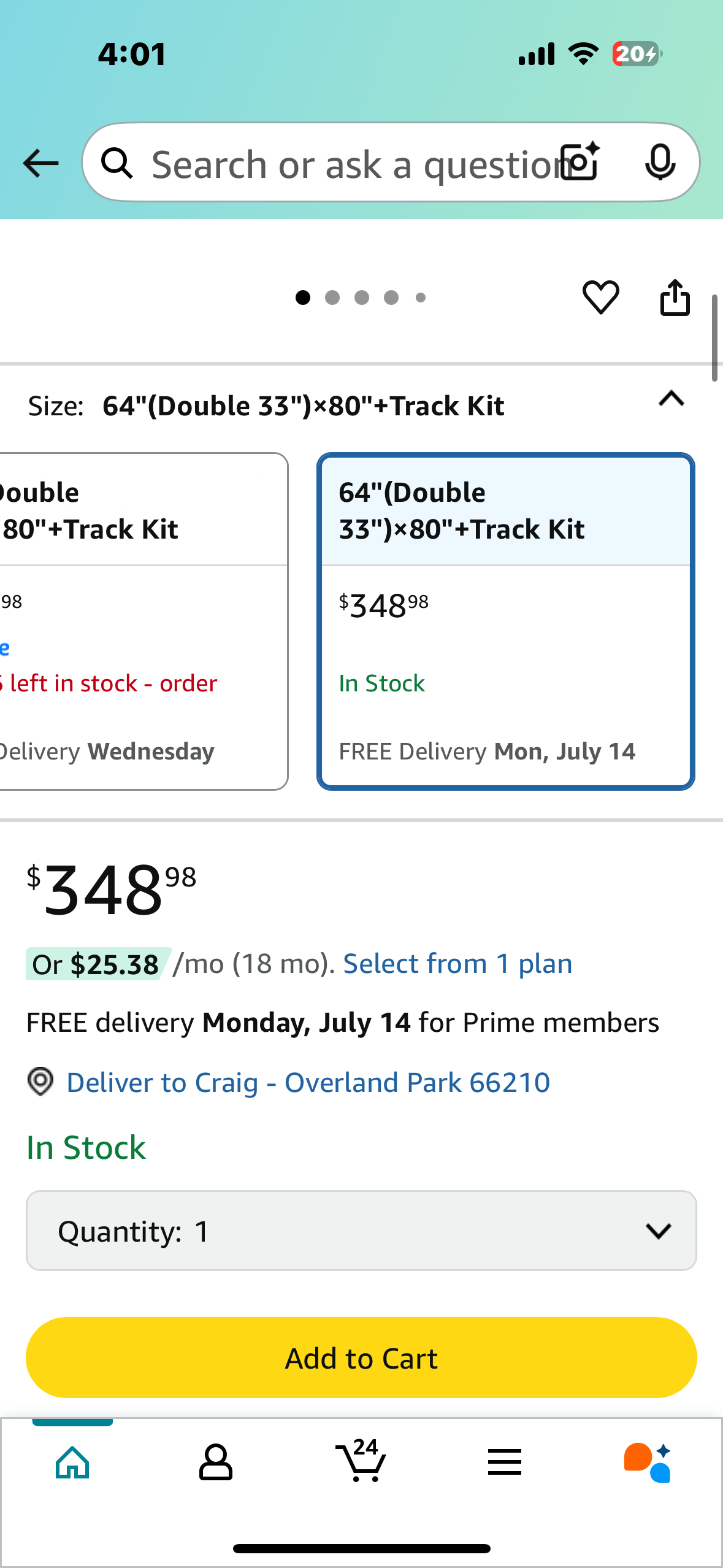Collapse the Size options chevron
The width and height of the screenshot is (723, 1568).
[x=671, y=399]
